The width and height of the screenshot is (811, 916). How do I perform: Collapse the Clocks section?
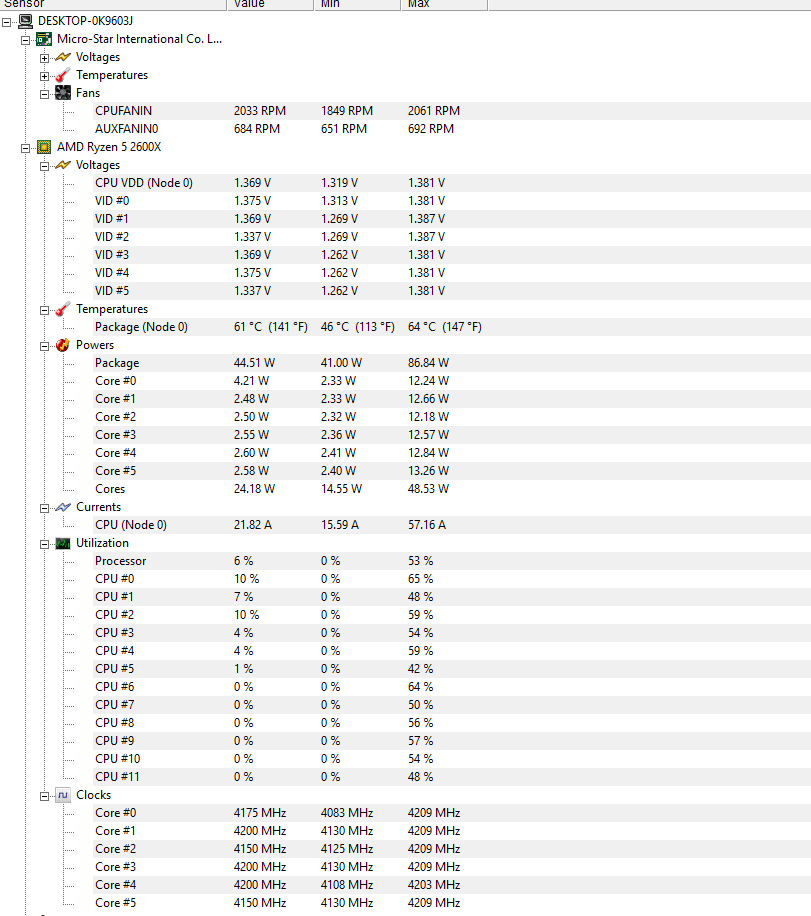click(44, 796)
